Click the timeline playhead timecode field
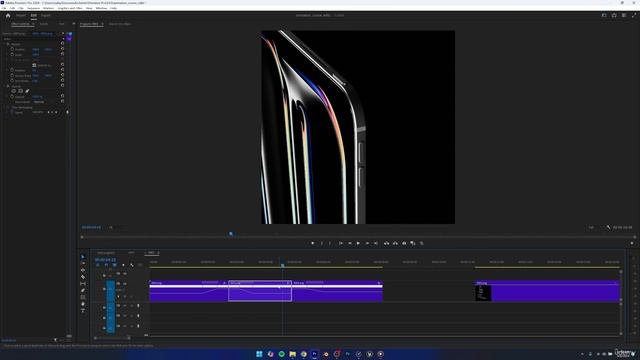This screenshot has height=360, width=640. click(105, 260)
